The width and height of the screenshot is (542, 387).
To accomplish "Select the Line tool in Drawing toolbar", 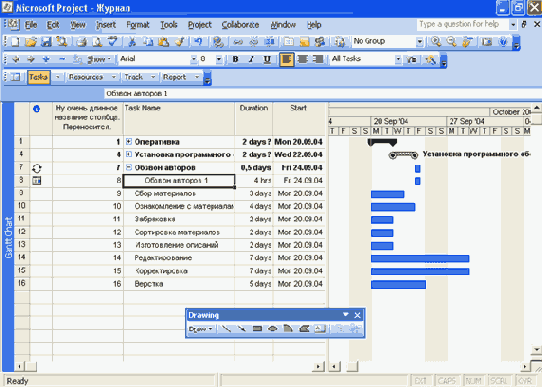I will [x=226, y=329].
